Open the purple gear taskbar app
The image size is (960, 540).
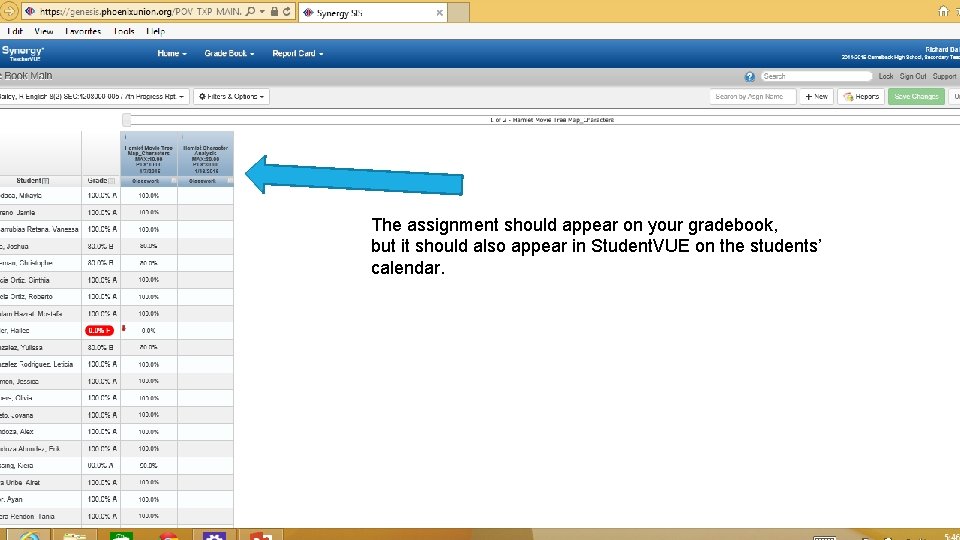click(x=214, y=536)
